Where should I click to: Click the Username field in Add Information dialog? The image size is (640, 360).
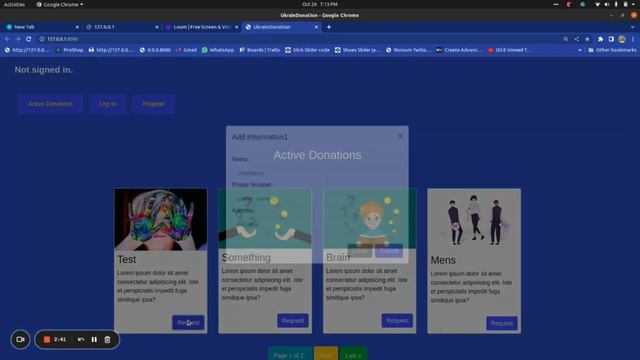click(x=317, y=173)
